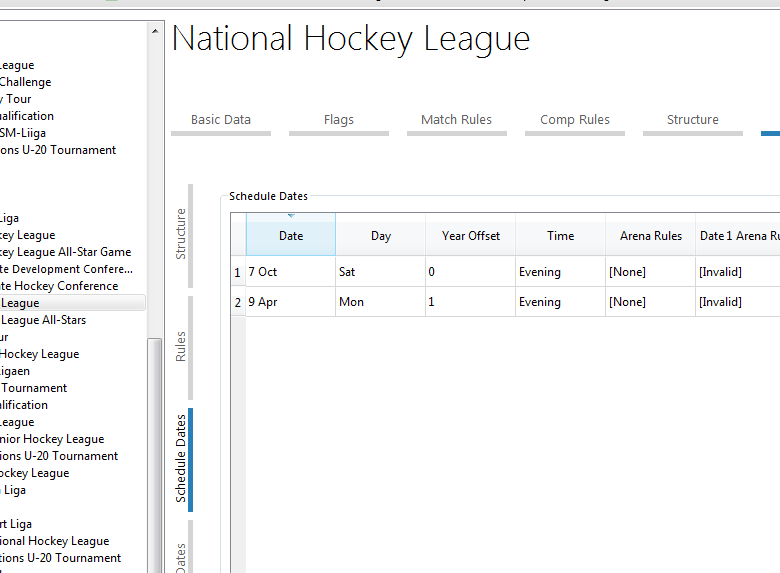The width and height of the screenshot is (780, 573).
Task: Select the highlighted 'League' list item
Action: click(72, 303)
